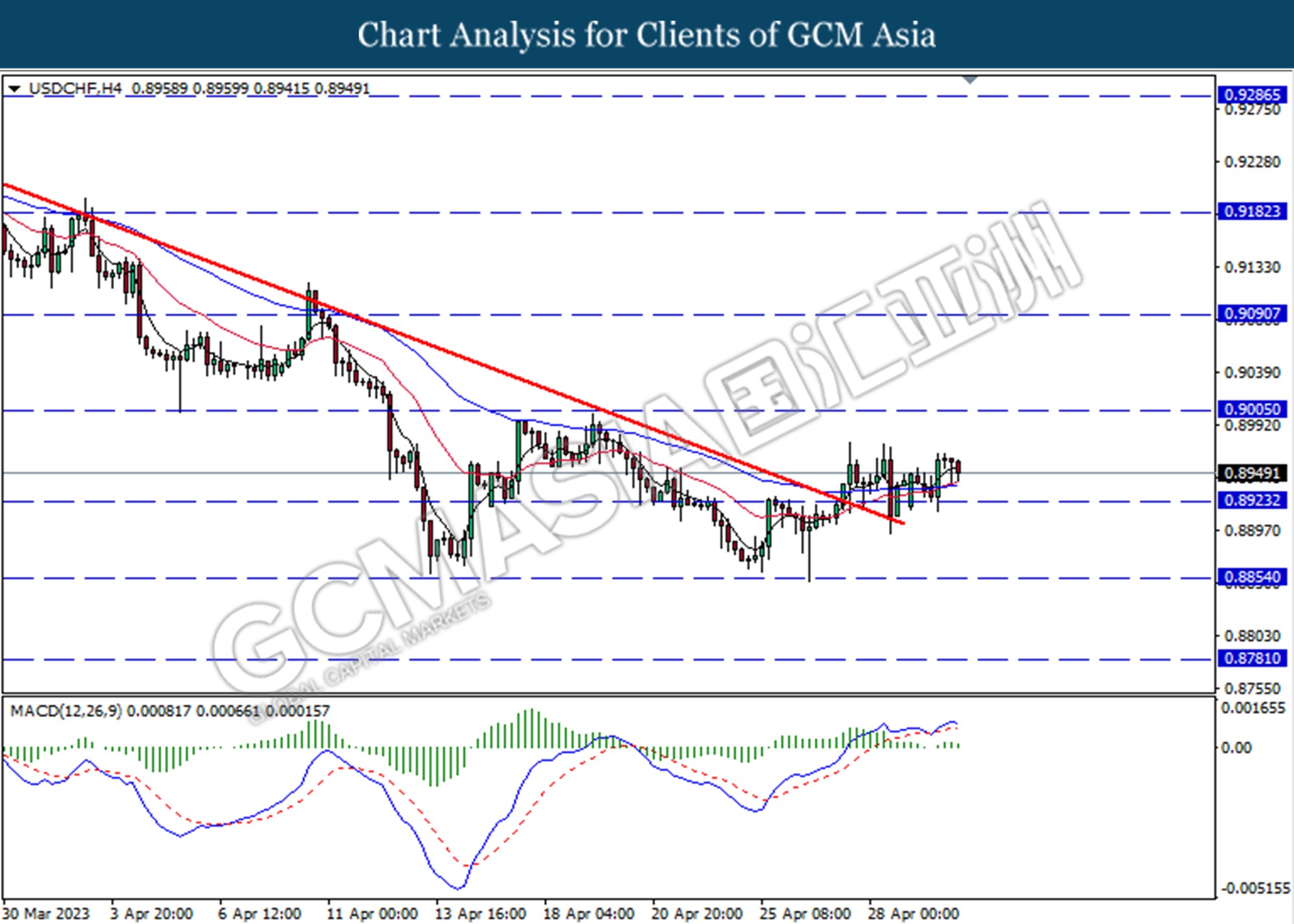
Task: Click the MACD(12,26,9) indicator label
Action: (x=66, y=711)
